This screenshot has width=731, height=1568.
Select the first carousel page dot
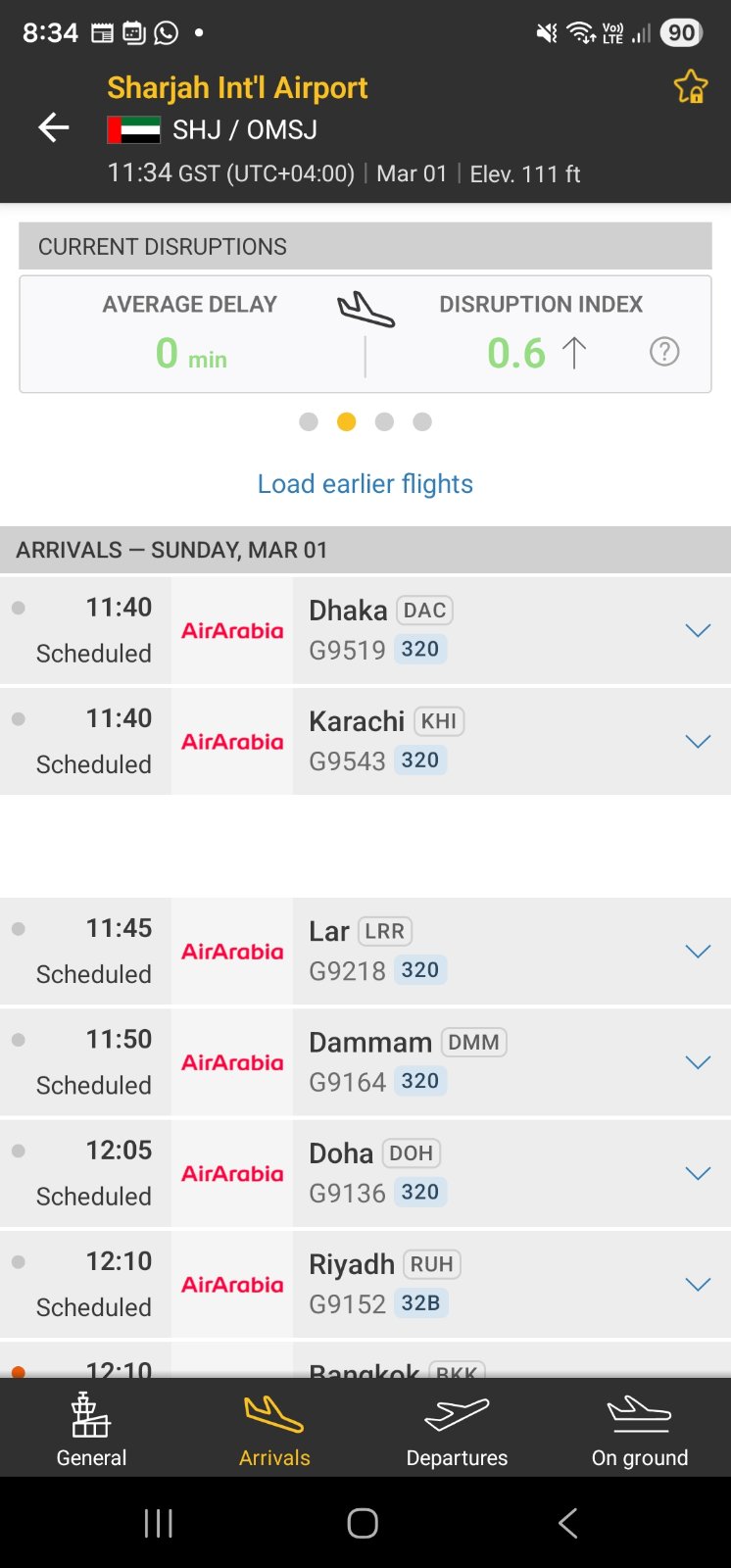click(x=309, y=421)
